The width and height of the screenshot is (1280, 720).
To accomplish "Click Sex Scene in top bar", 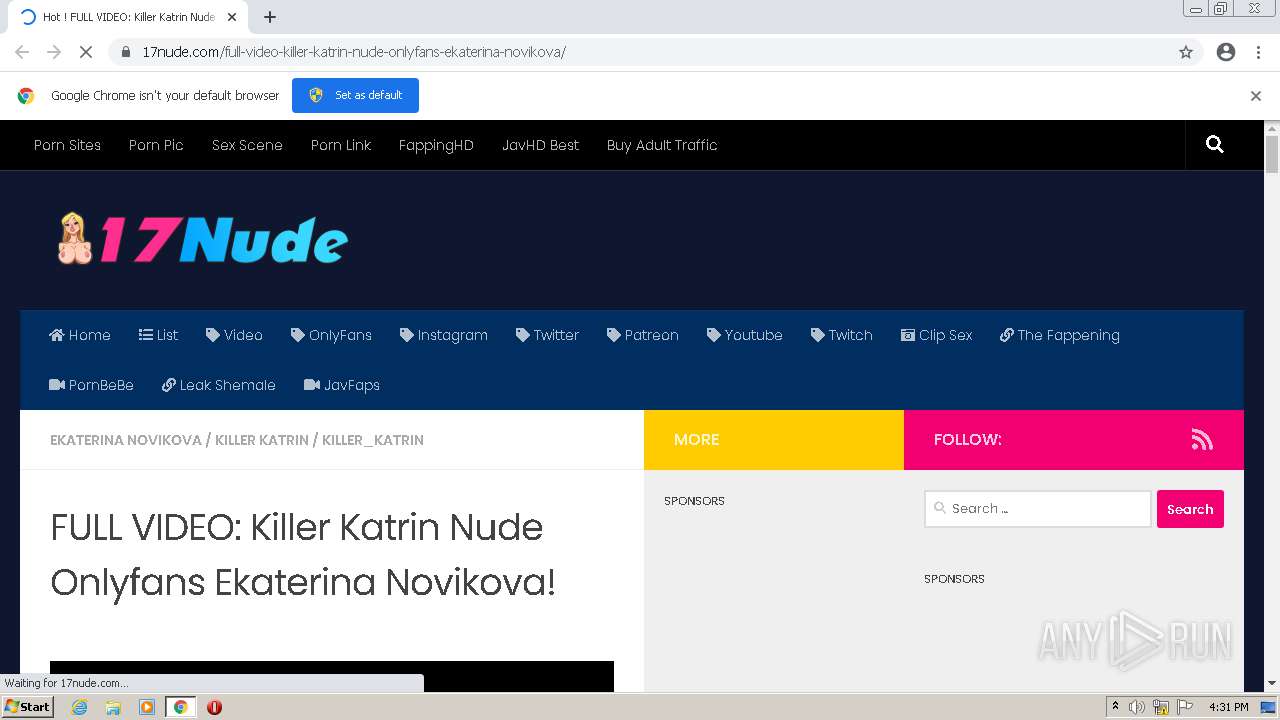I will click(247, 145).
